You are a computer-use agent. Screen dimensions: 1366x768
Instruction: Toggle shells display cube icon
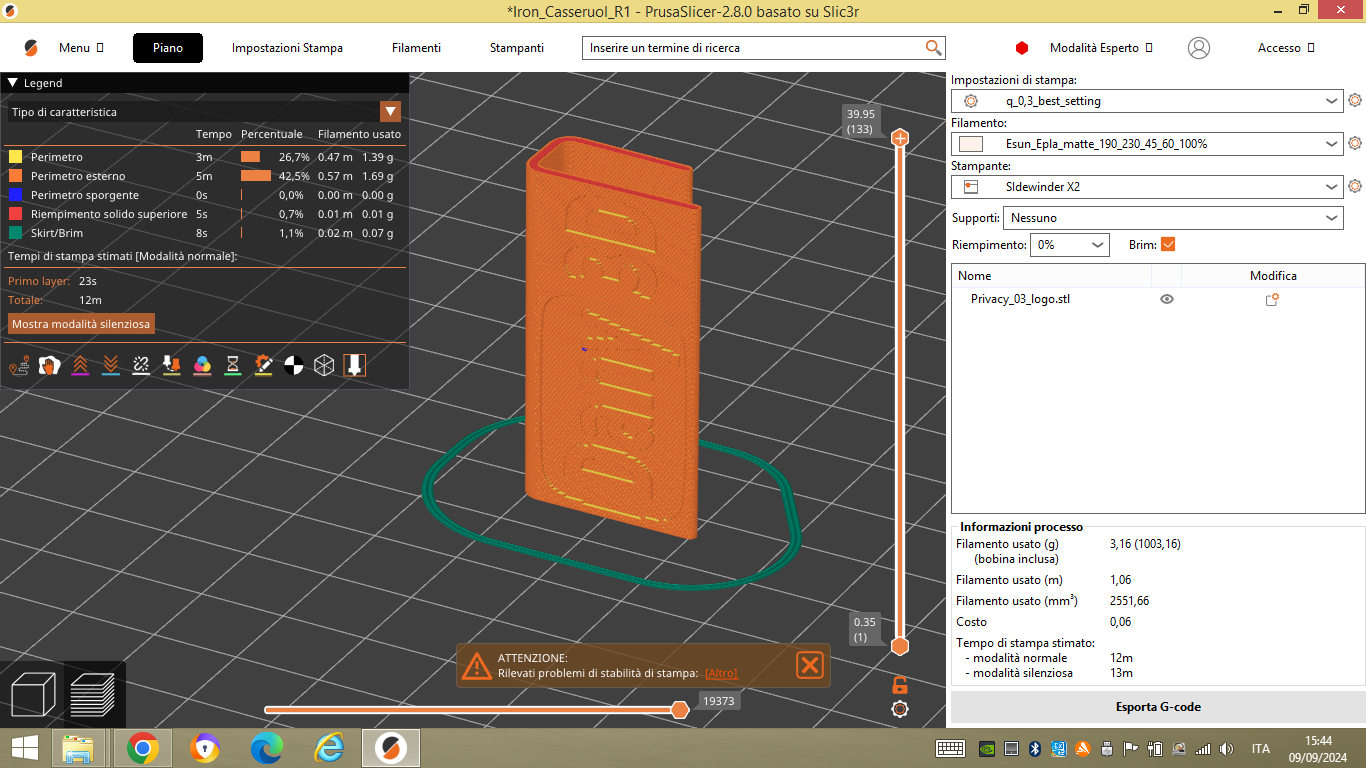[324, 366]
